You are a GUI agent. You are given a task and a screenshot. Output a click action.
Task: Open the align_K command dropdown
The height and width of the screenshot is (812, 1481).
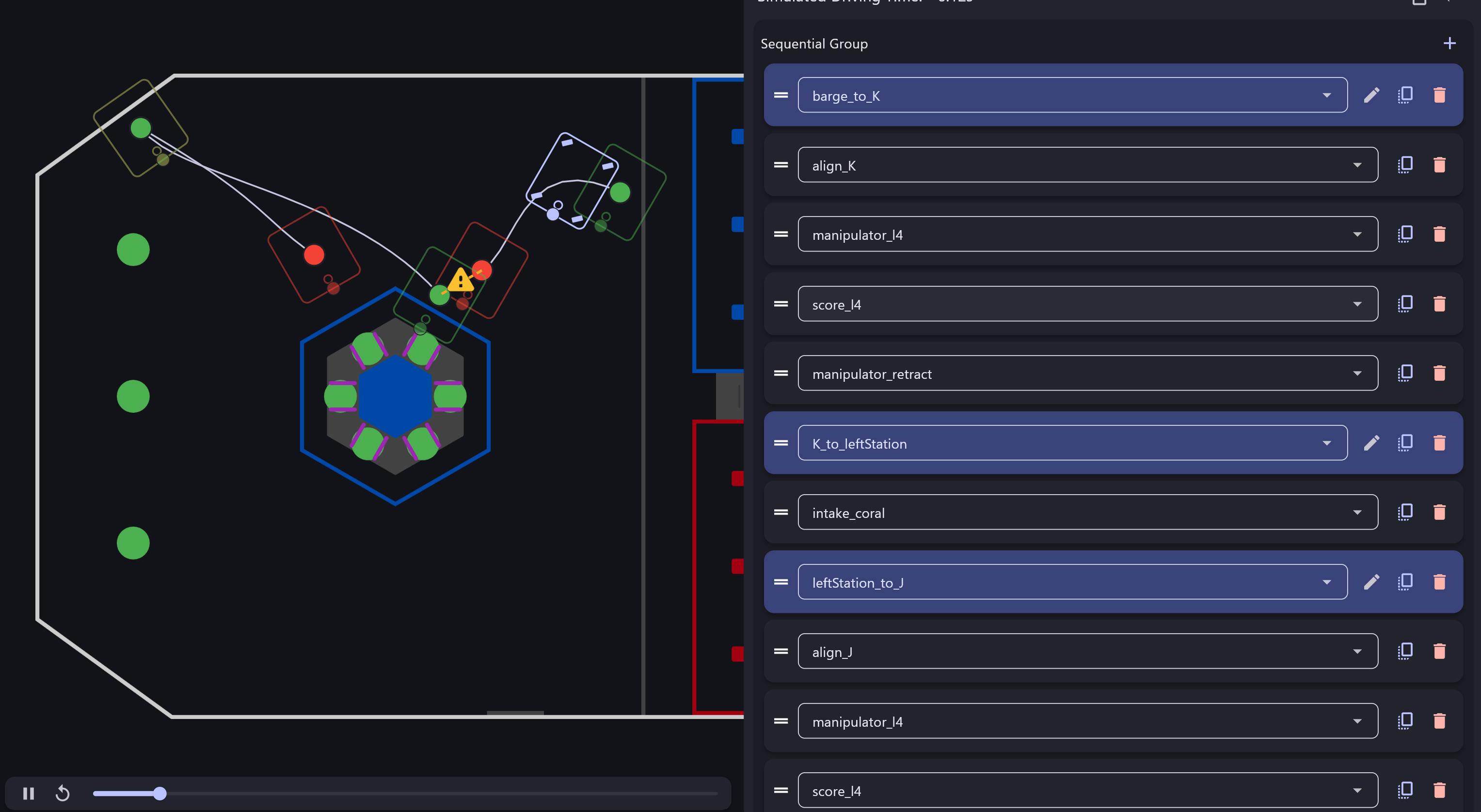[x=1088, y=165]
